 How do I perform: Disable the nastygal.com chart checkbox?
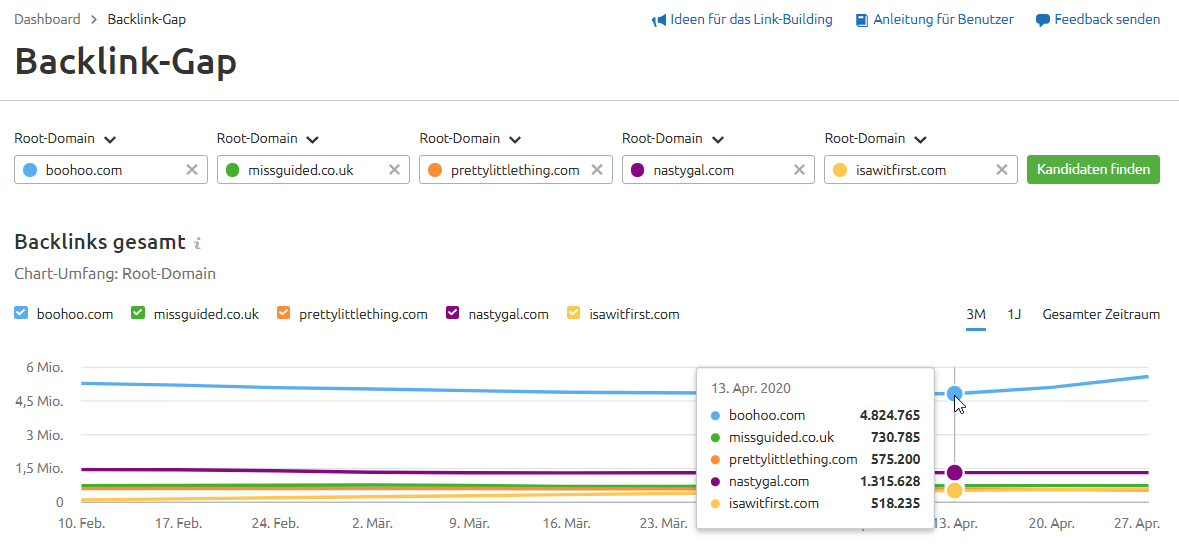453,313
